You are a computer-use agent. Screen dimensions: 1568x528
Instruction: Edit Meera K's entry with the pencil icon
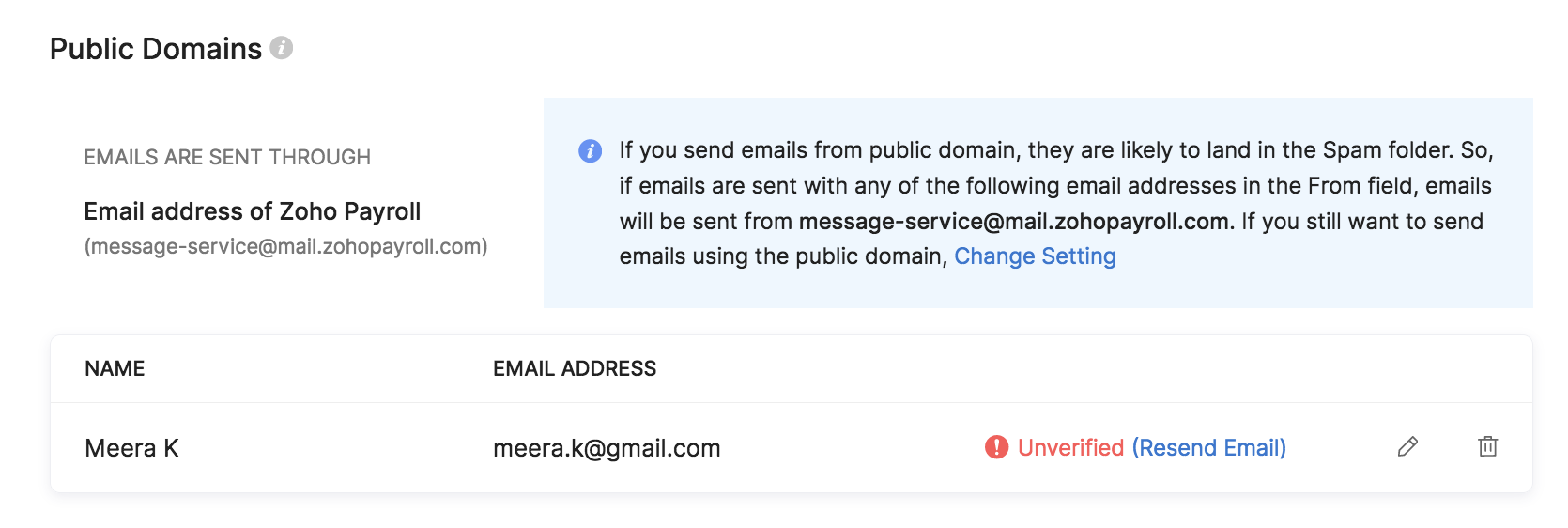1407,447
